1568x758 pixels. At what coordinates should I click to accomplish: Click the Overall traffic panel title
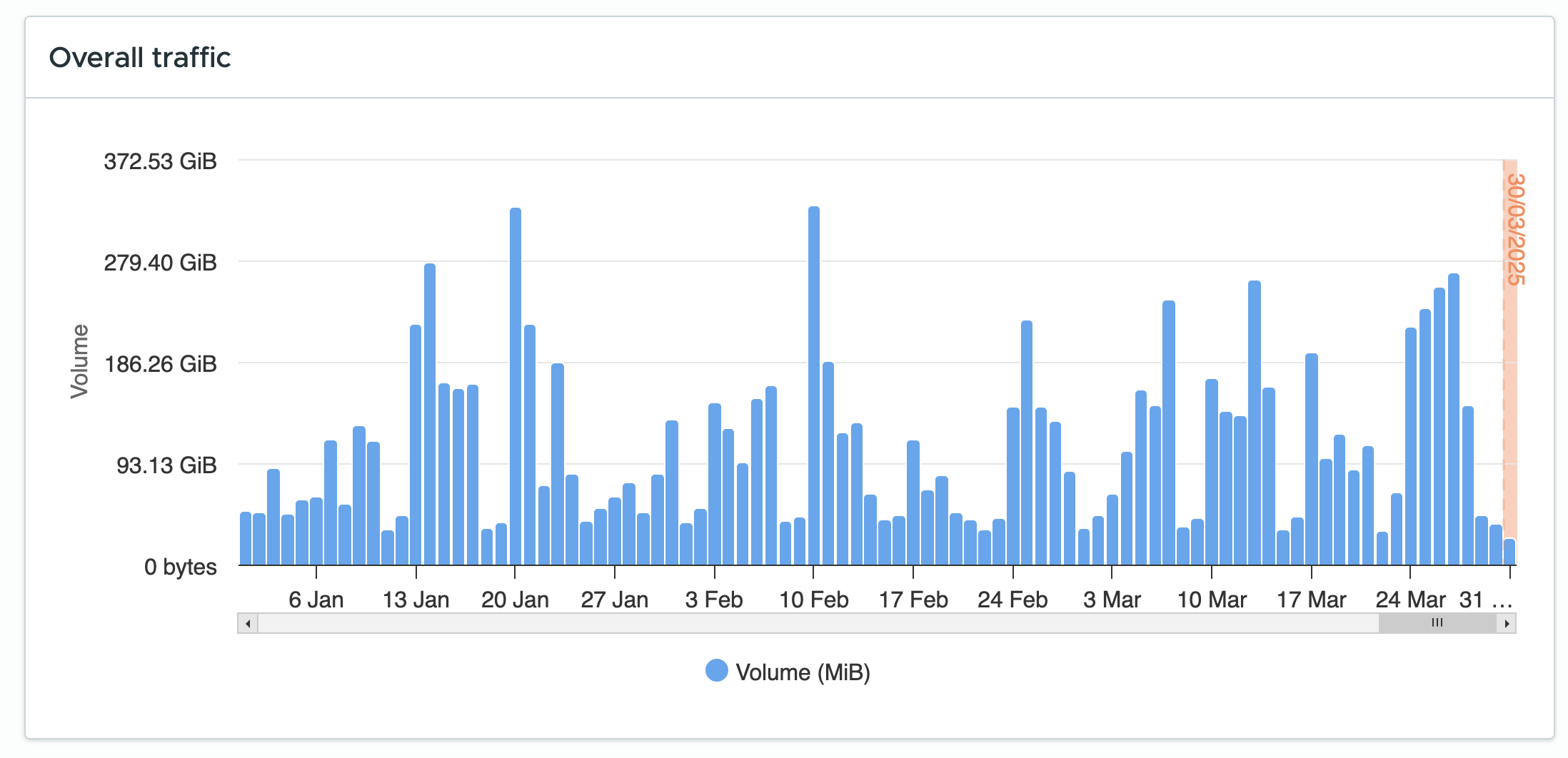(140, 58)
